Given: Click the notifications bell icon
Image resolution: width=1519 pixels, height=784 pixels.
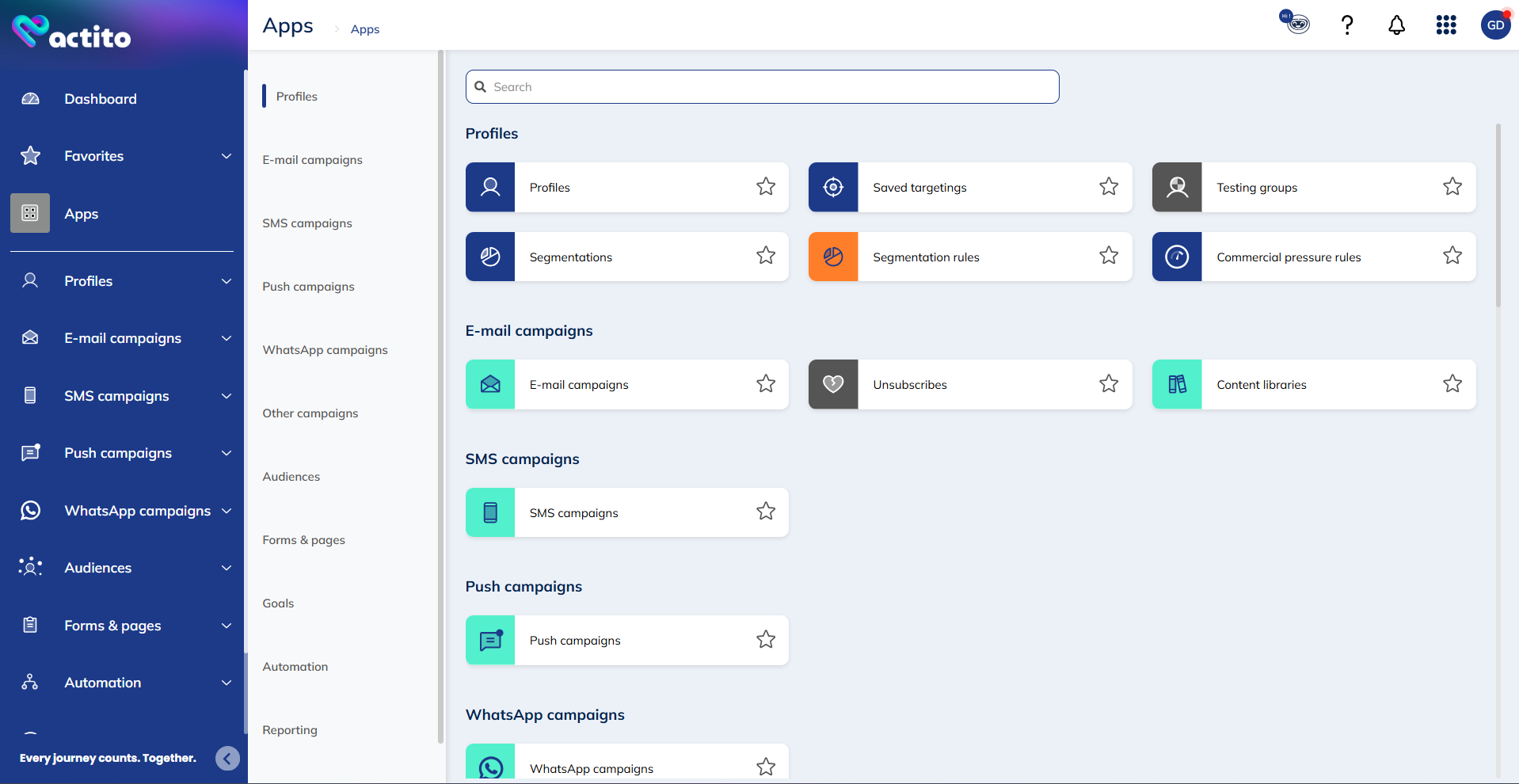Looking at the screenshot, I should tap(1396, 25).
